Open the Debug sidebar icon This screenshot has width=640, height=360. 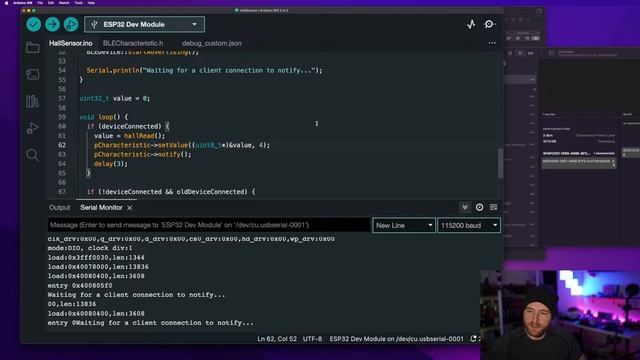(x=33, y=128)
